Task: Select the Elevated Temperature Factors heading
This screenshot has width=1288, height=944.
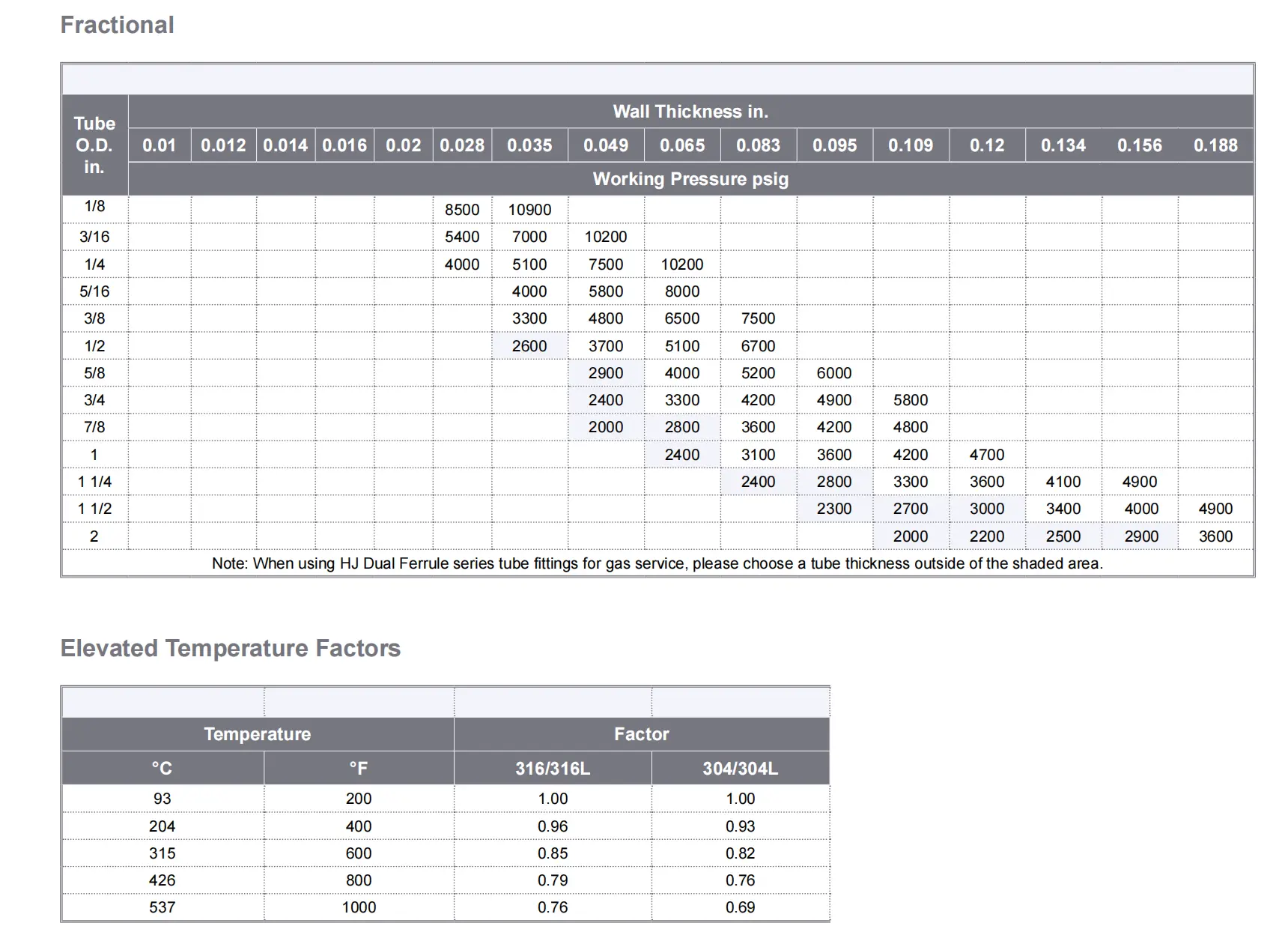Action: coord(230,648)
